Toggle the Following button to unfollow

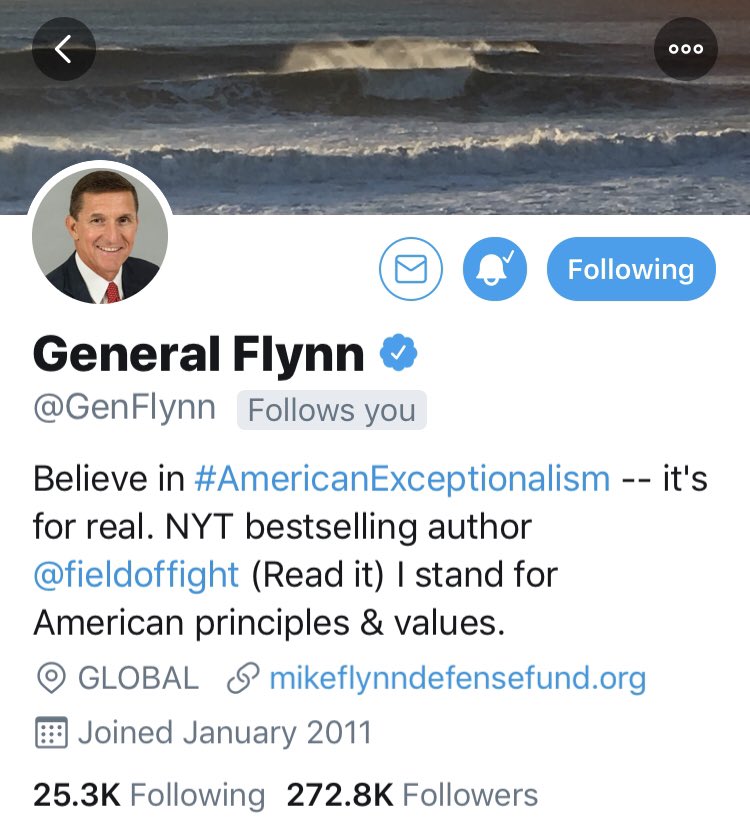[631, 269]
